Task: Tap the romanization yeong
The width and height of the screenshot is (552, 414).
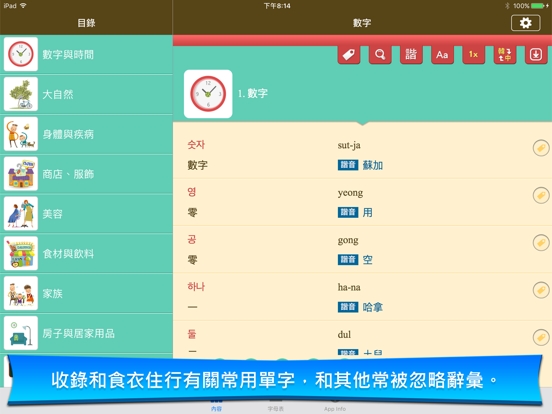Action: point(350,193)
